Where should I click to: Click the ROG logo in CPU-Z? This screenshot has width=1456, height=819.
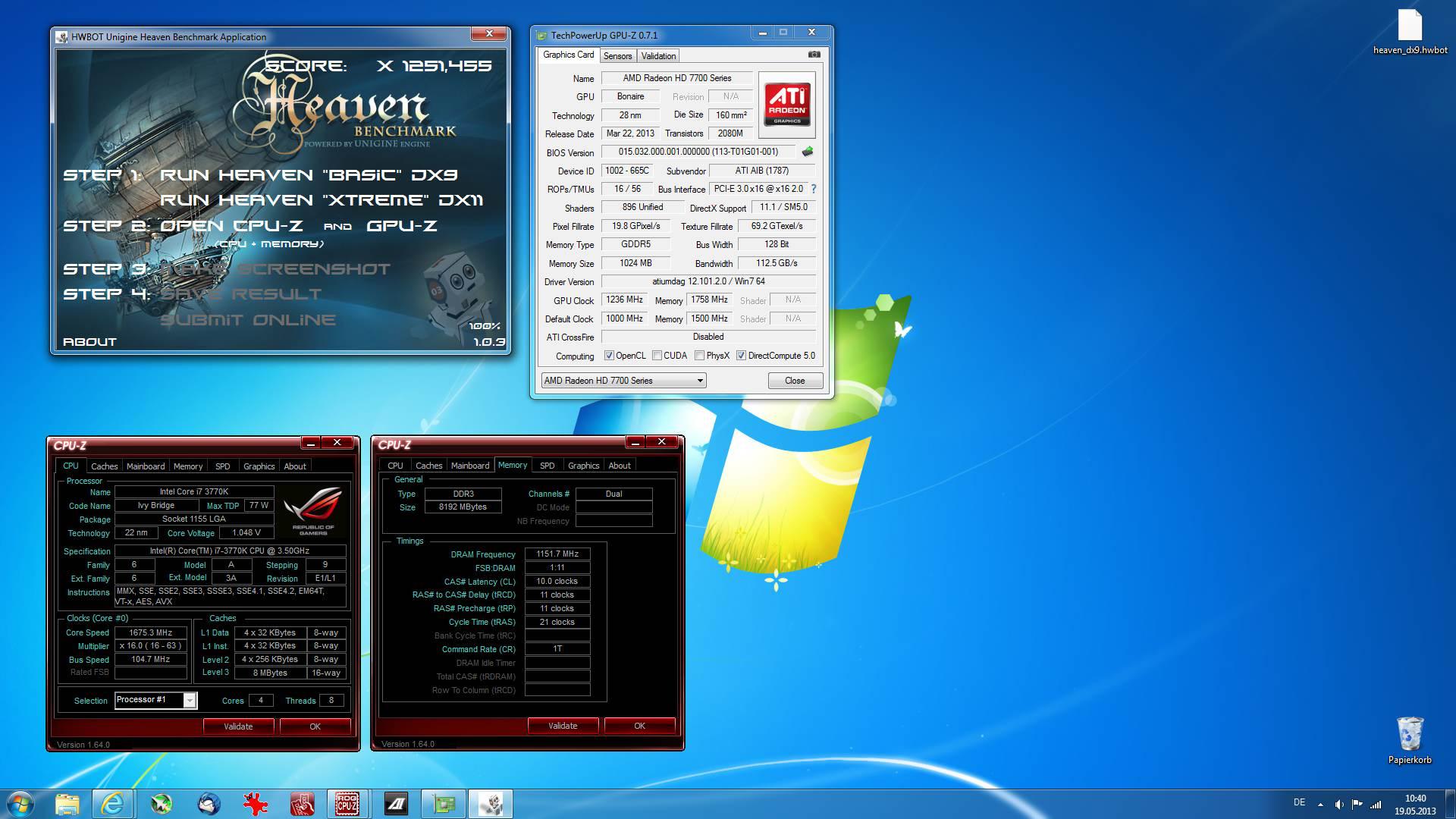(x=312, y=512)
